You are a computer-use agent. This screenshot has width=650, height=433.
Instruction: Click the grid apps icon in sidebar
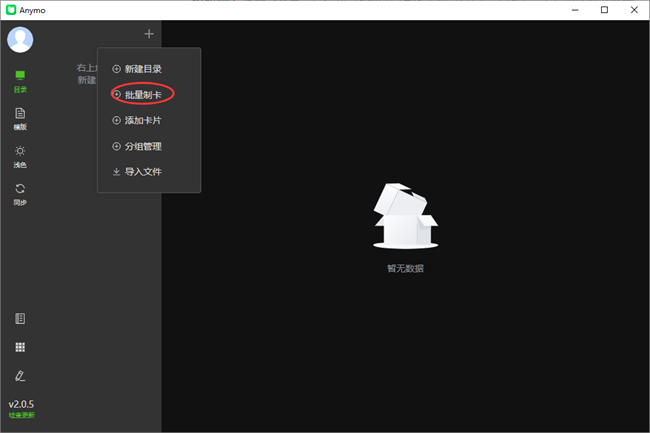(x=20, y=347)
